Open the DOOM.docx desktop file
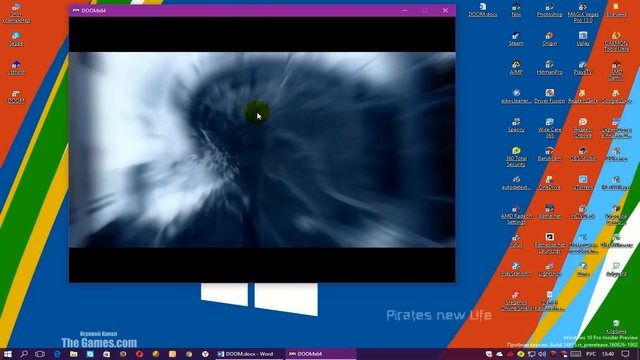This screenshot has width=640, height=360. 482,10
